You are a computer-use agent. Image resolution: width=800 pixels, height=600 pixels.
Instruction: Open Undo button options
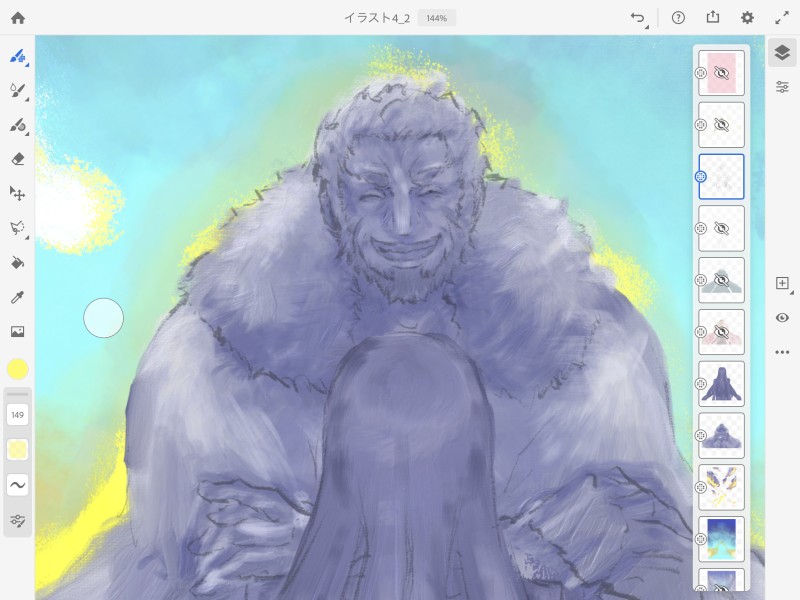click(638, 18)
